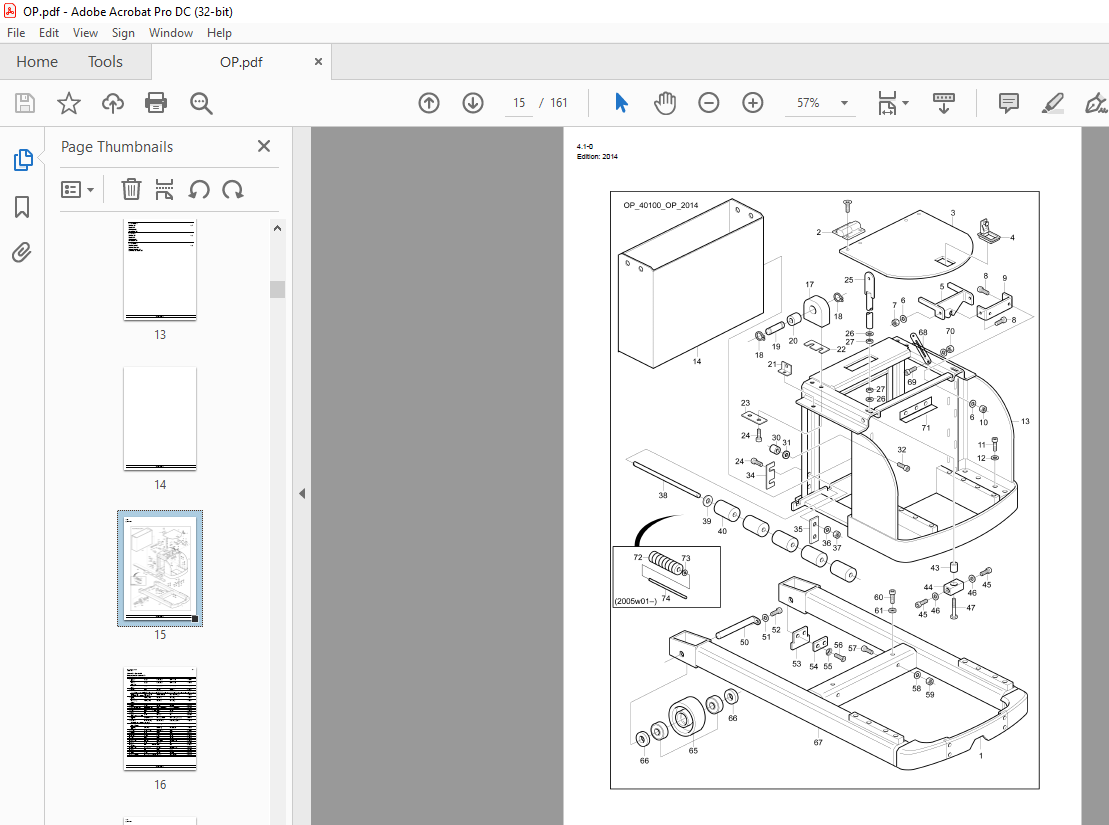
Task: Print the document with printer icon
Action: point(156,103)
